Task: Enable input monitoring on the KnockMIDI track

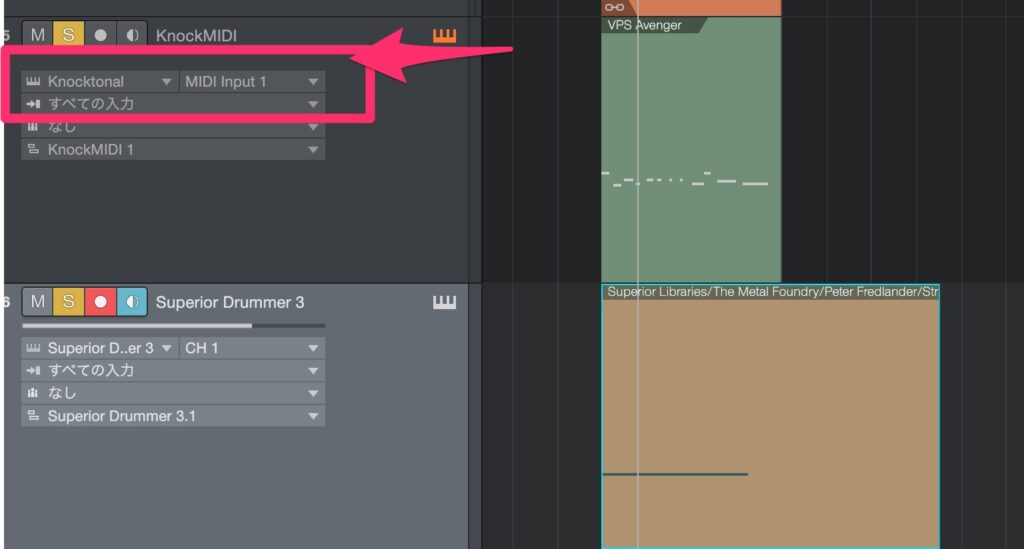Action: [132, 35]
